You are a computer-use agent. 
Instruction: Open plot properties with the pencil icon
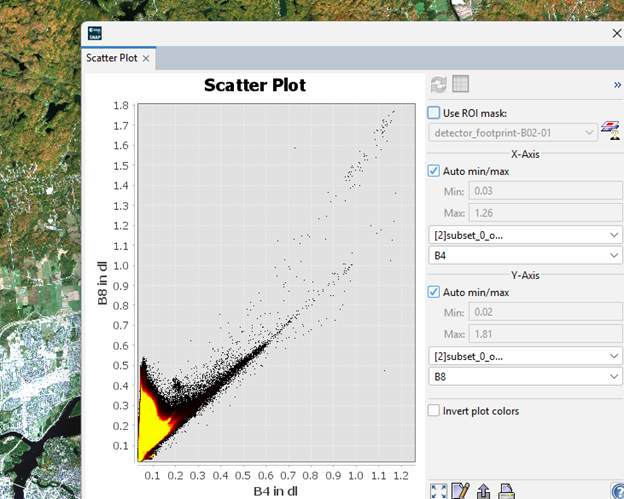click(461, 490)
